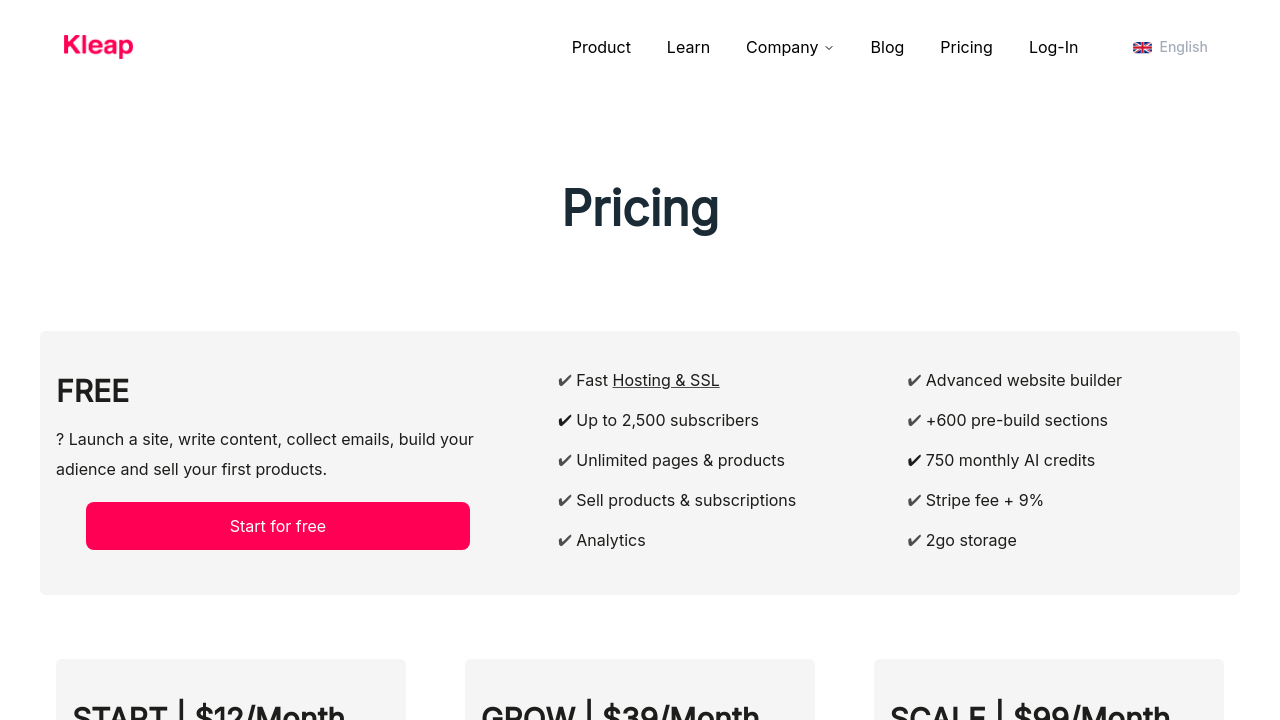This screenshot has width=1280, height=720.
Task: Click the Log-In link
Action: pos(1053,47)
